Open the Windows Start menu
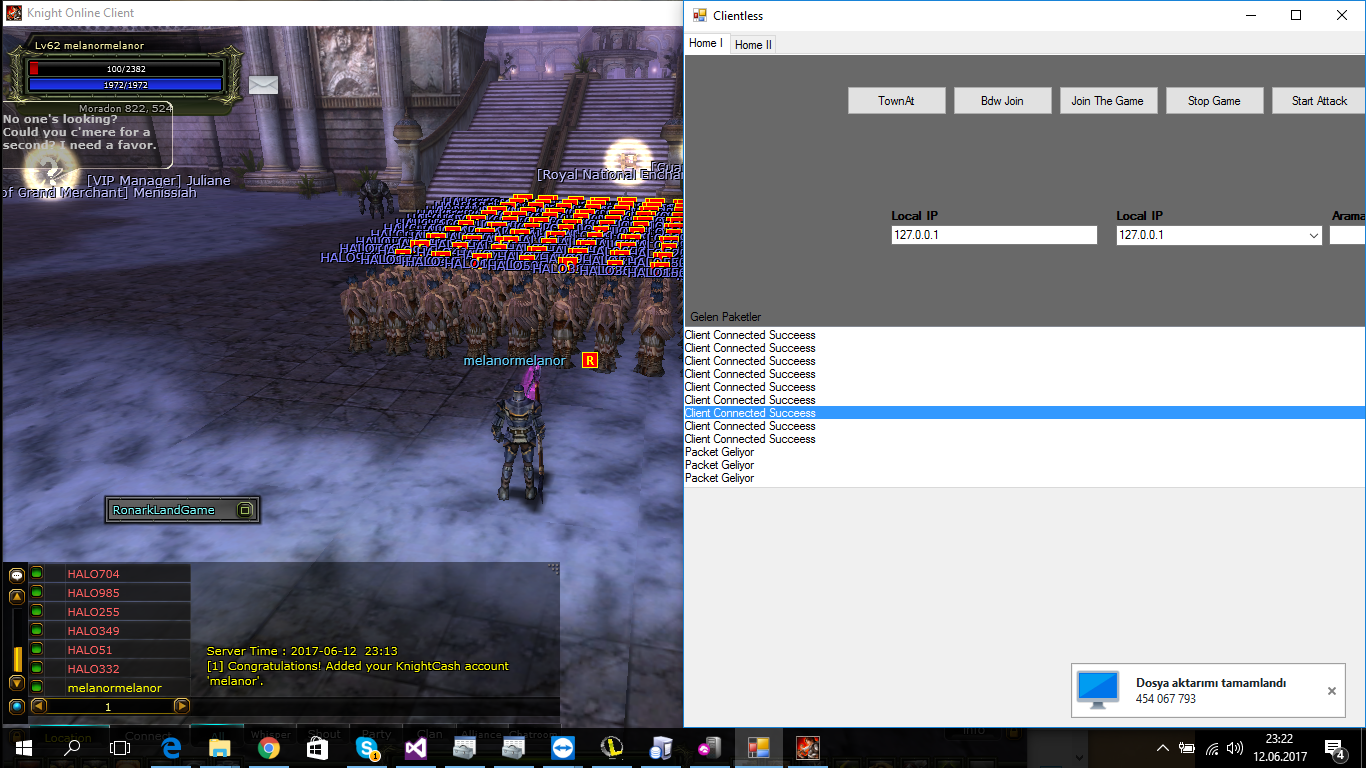 [24, 747]
